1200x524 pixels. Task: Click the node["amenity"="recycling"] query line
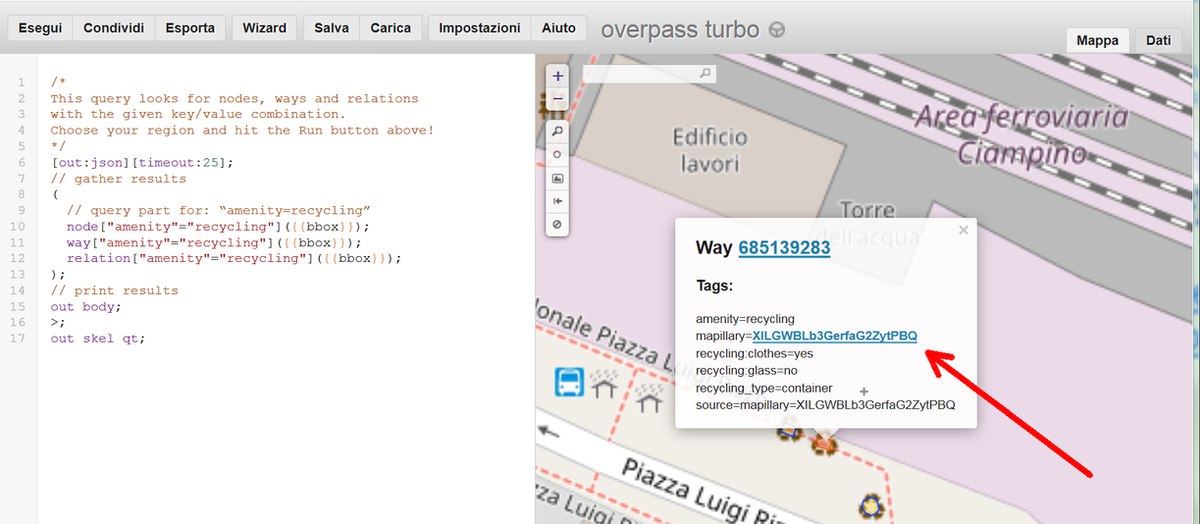[211, 227]
